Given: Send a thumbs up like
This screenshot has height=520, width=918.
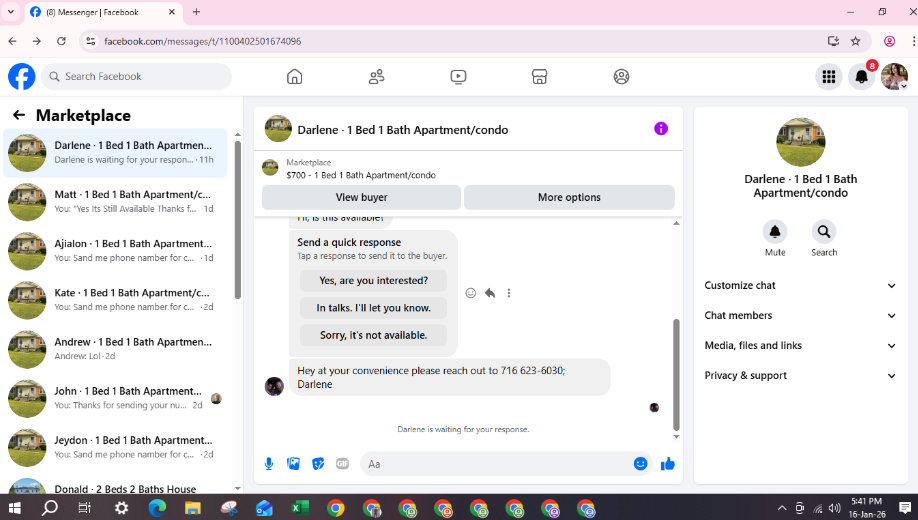Looking at the screenshot, I should 667,464.
